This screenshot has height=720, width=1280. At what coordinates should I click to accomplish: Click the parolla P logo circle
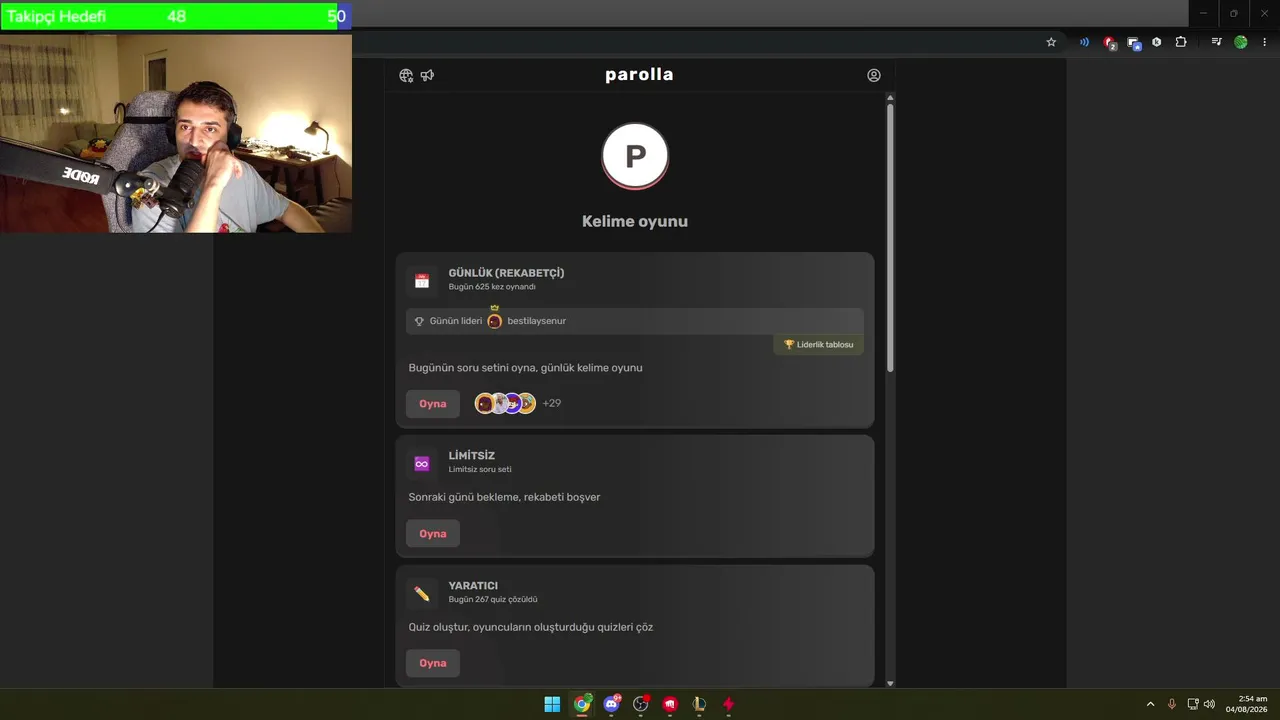pos(635,156)
